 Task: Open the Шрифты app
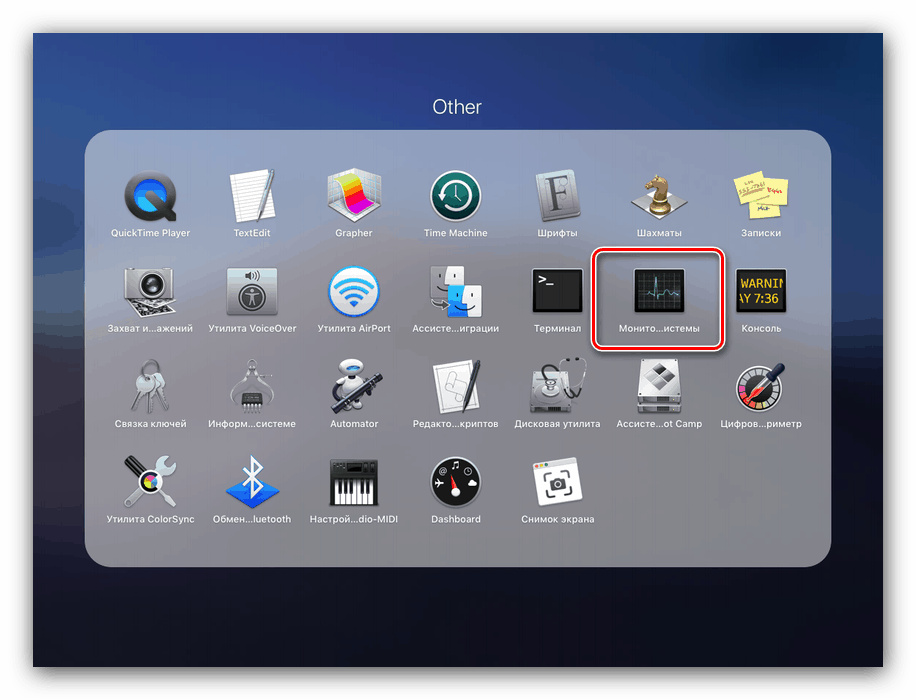point(557,196)
